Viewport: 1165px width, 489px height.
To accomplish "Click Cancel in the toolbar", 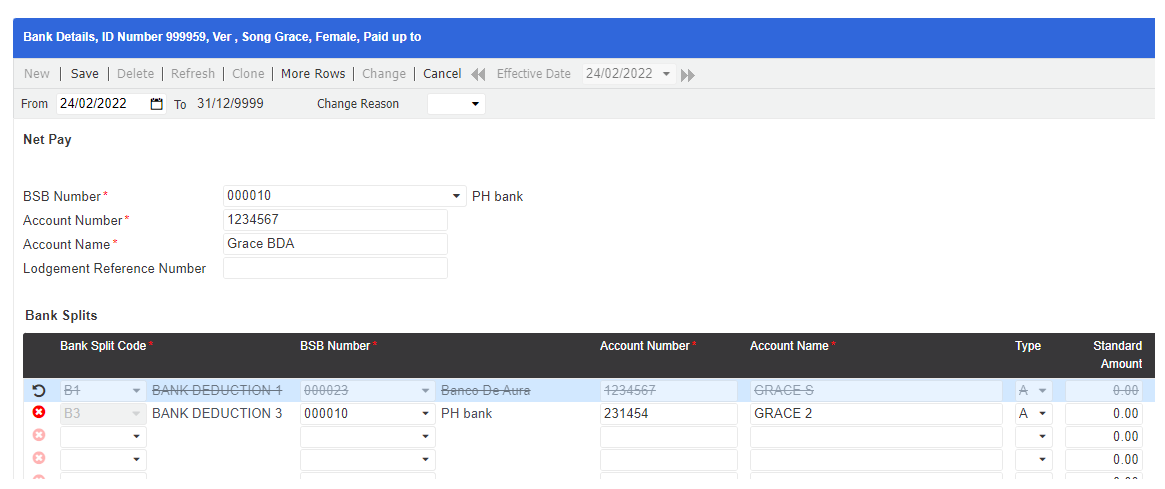I will [x=442, y=74].
